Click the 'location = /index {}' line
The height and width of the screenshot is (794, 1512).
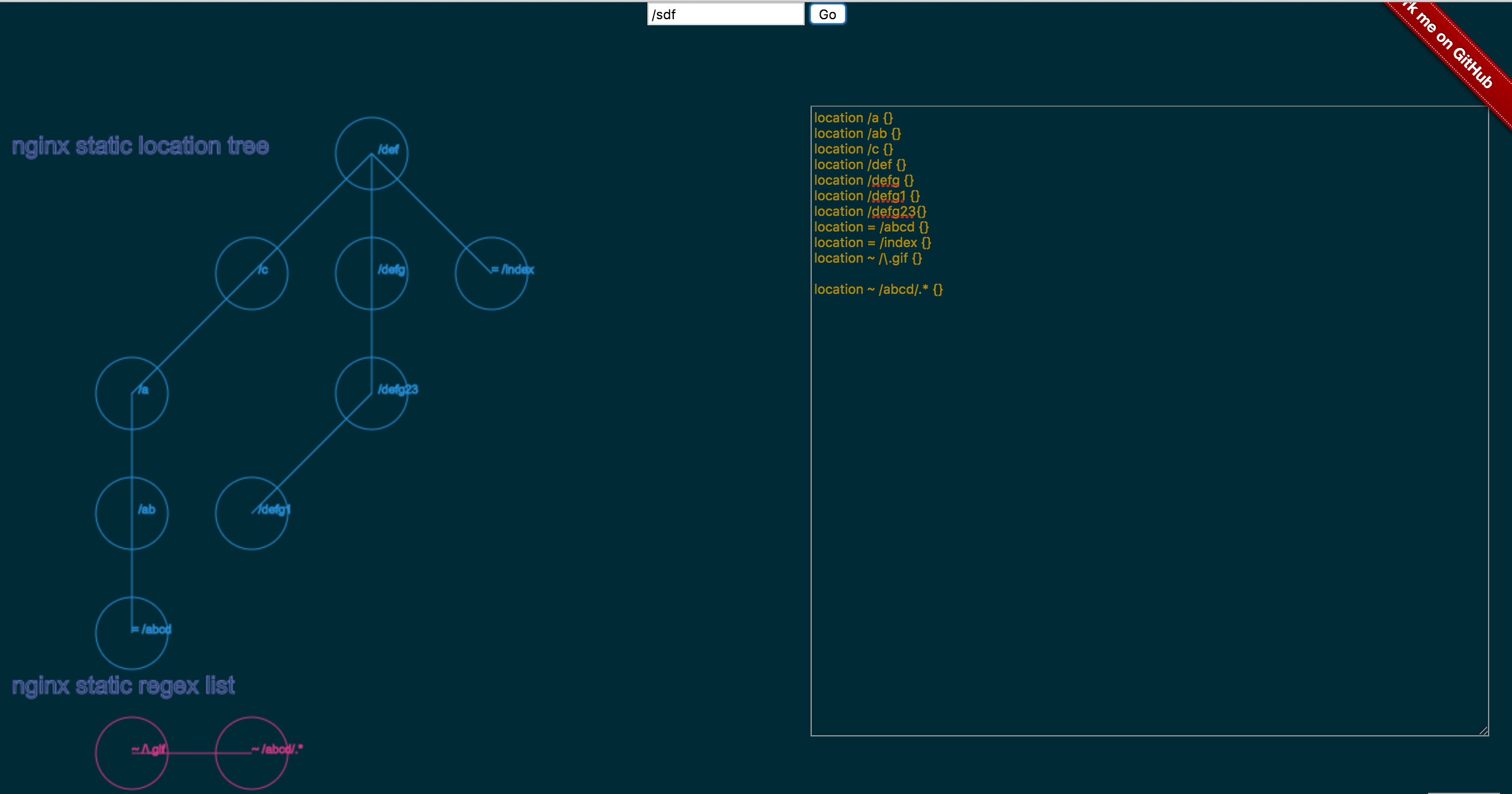[x=872, y=243]
